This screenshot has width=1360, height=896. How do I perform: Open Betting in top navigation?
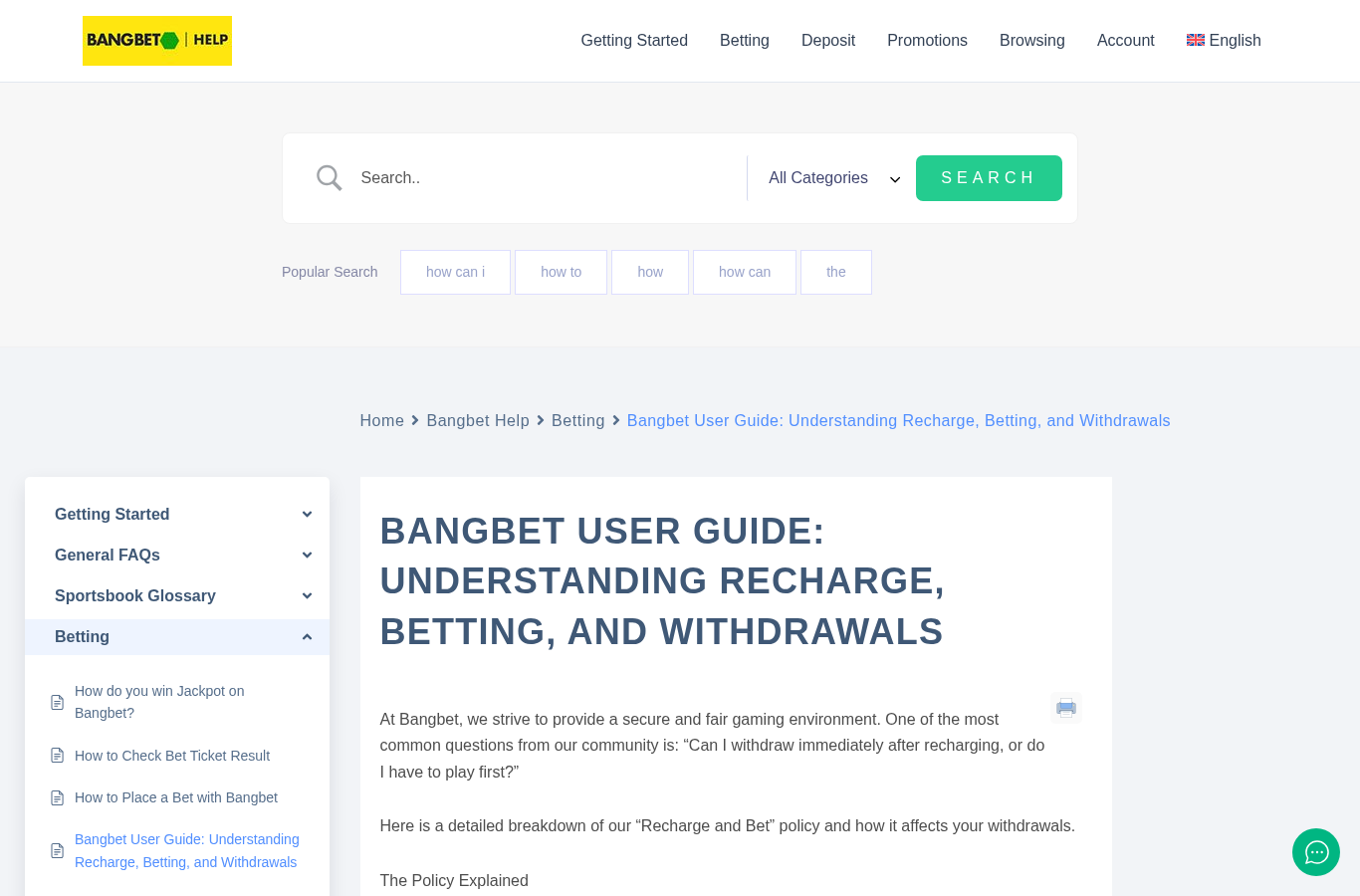click(x=745, y=41)
